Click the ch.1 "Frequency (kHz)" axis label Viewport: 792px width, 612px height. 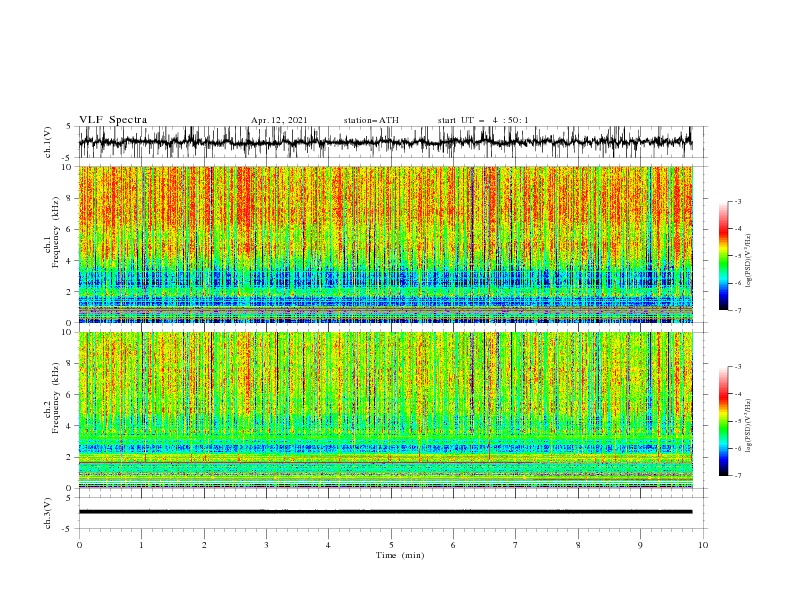[55, 232]
